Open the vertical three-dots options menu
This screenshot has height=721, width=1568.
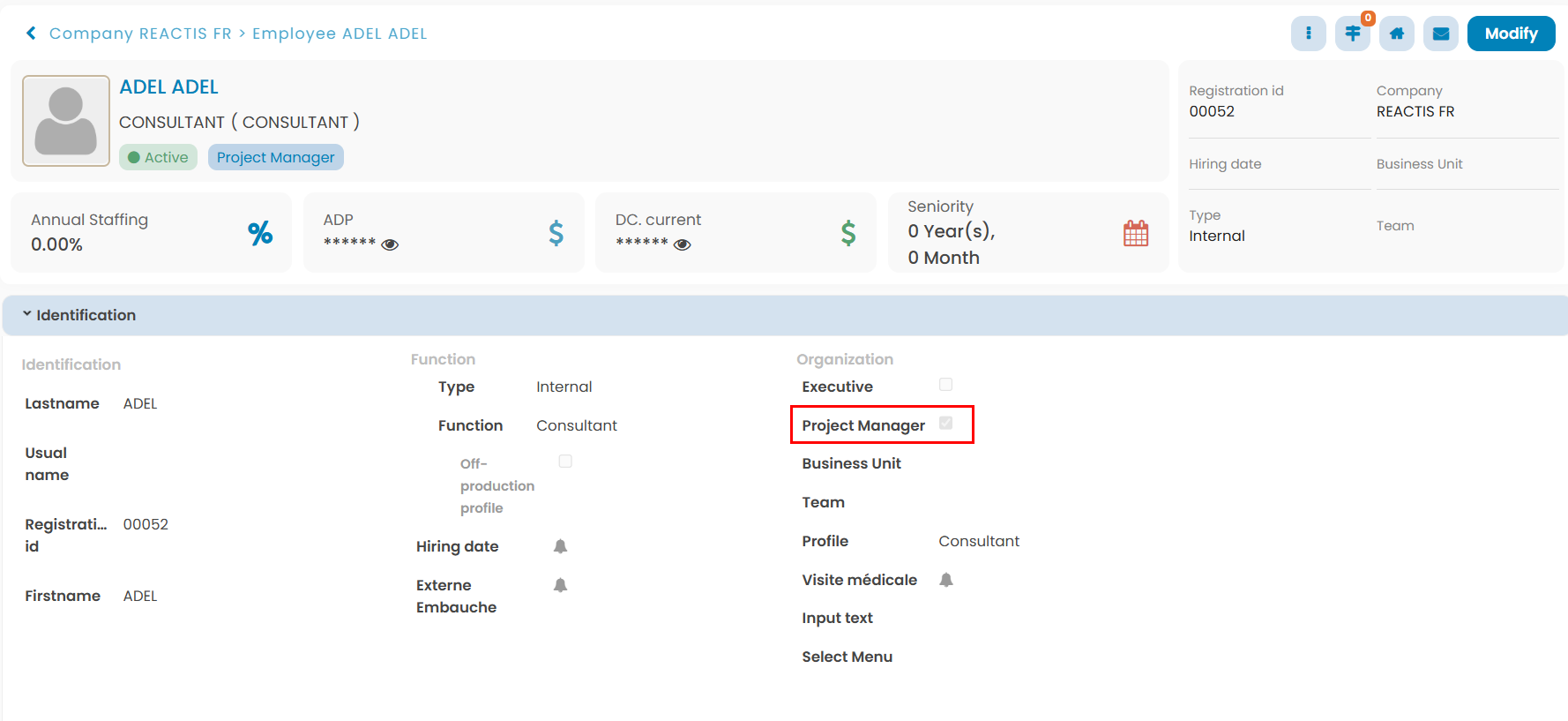click(x=1308, y=34)
